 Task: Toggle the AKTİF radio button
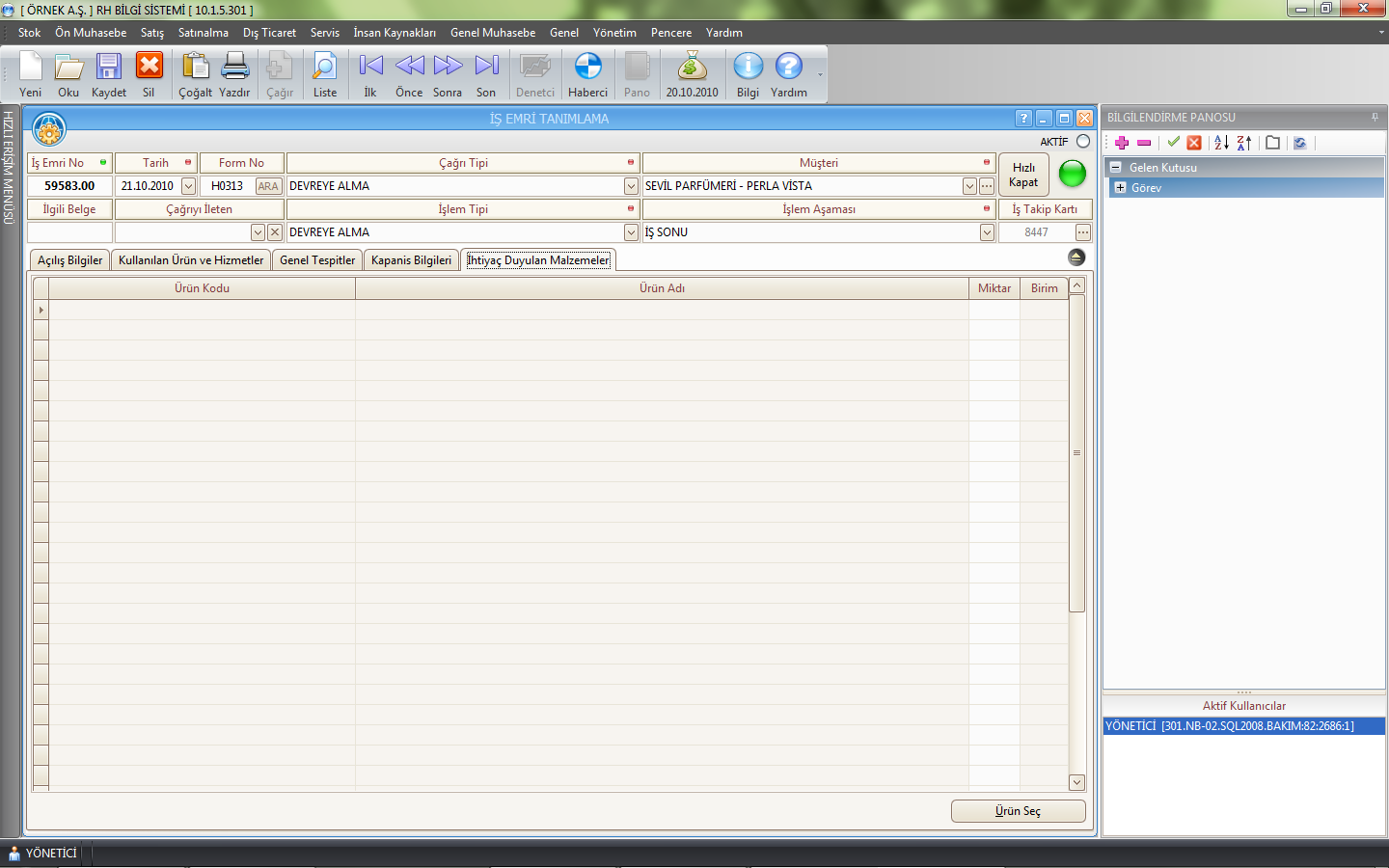(1083, 142)
